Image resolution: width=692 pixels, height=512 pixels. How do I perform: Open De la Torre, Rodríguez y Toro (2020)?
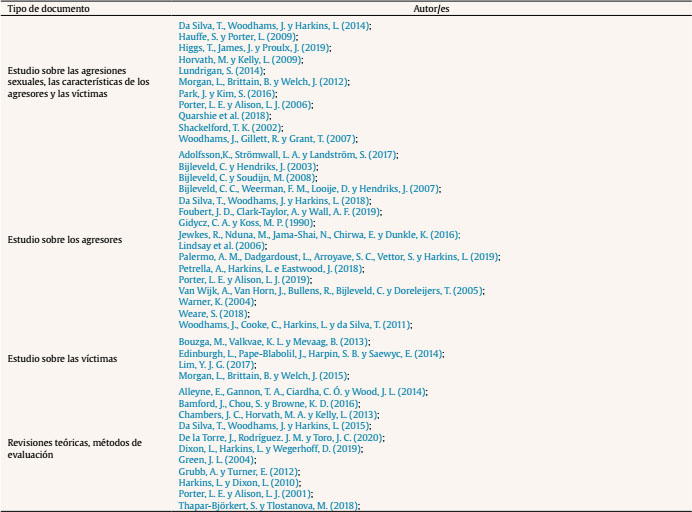pos(281,438)
